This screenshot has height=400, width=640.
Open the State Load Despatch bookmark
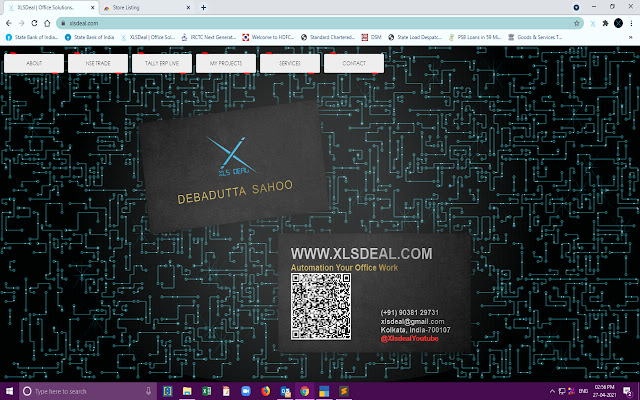click(x=415, y=37)
